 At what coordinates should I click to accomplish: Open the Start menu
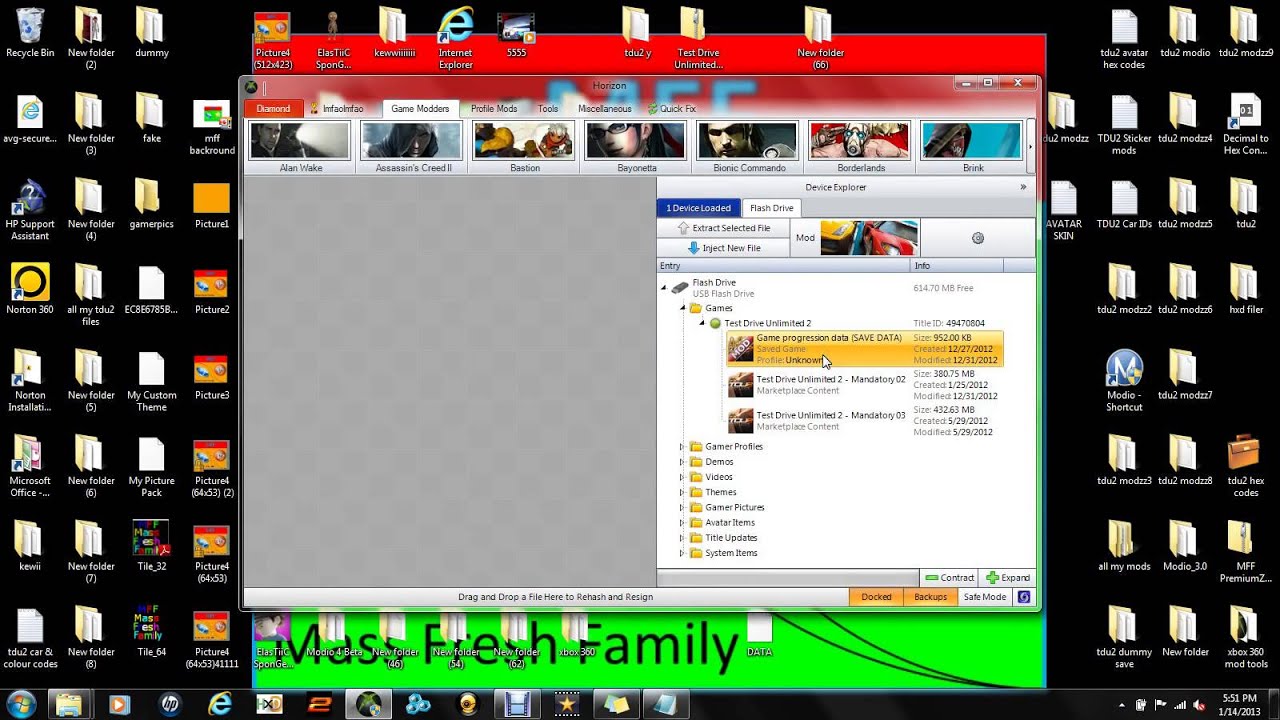tap(21, 703)
